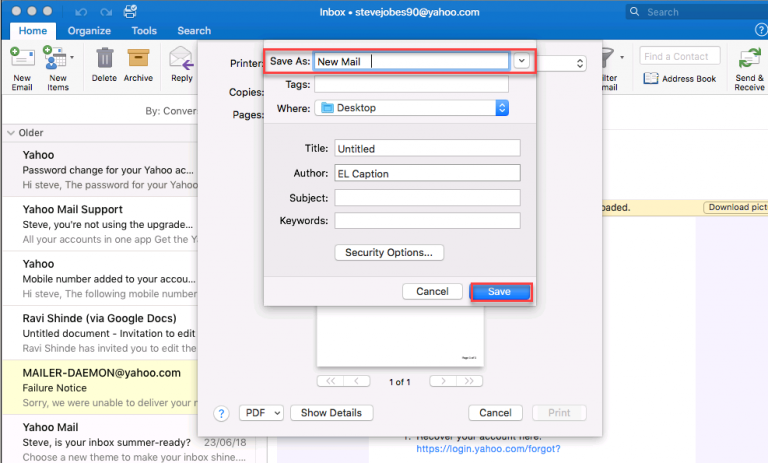
Task: Select the Yahoo password change email
Action: click(100, 170)
